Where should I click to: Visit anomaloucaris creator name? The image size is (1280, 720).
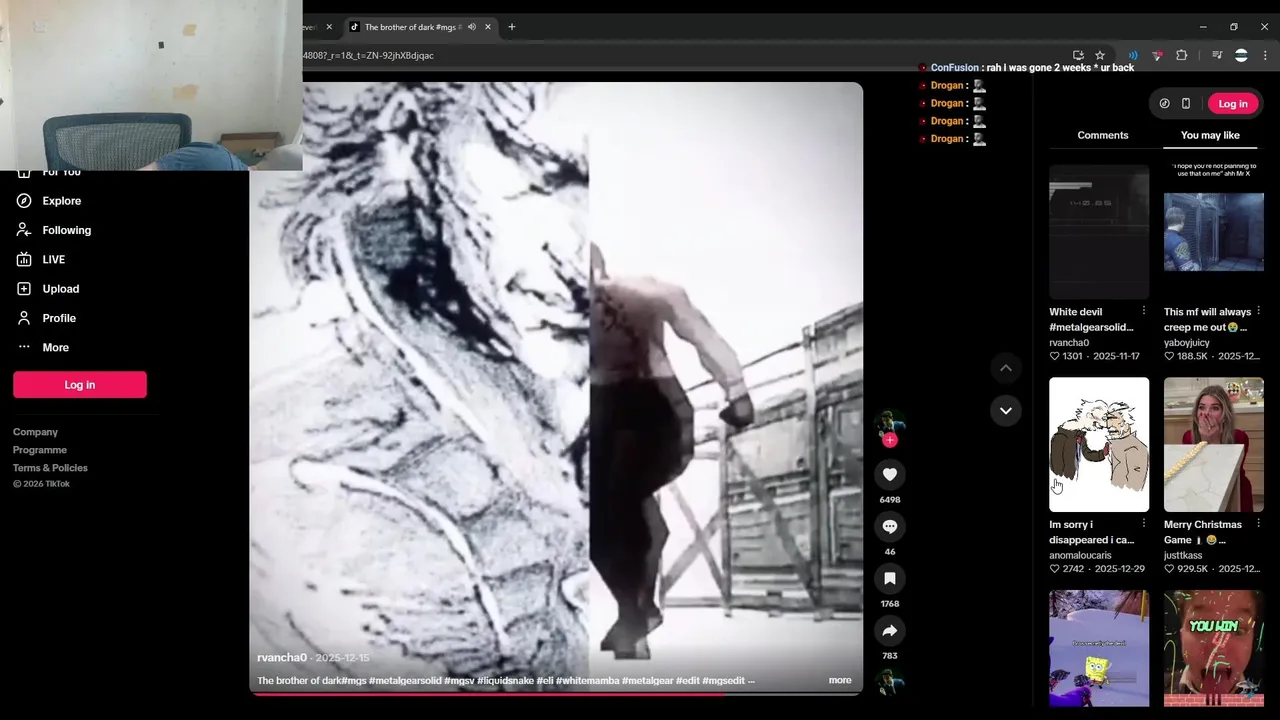[x=1080, y=555]
